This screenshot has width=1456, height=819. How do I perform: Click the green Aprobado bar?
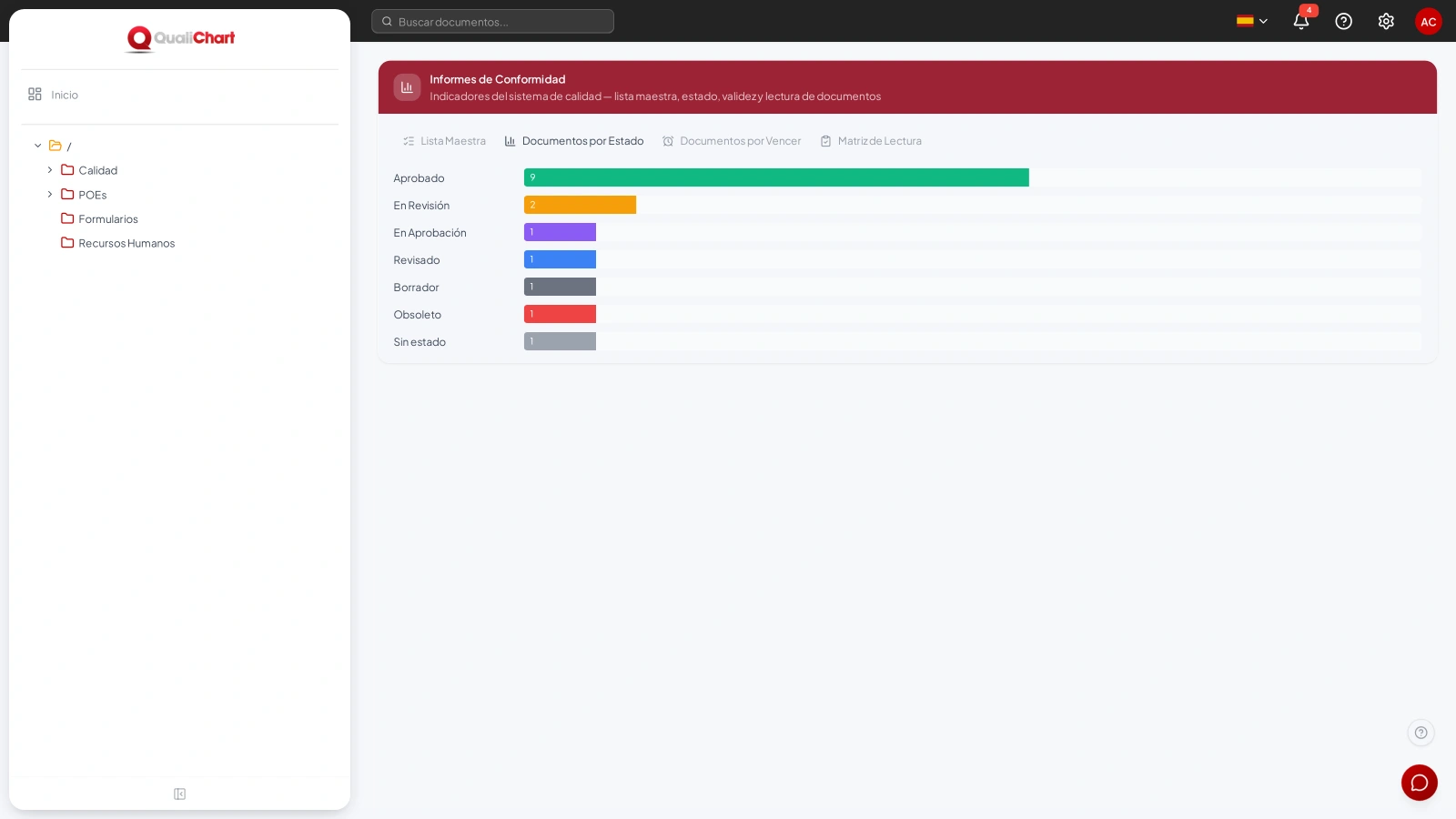[x=776, y=177]
